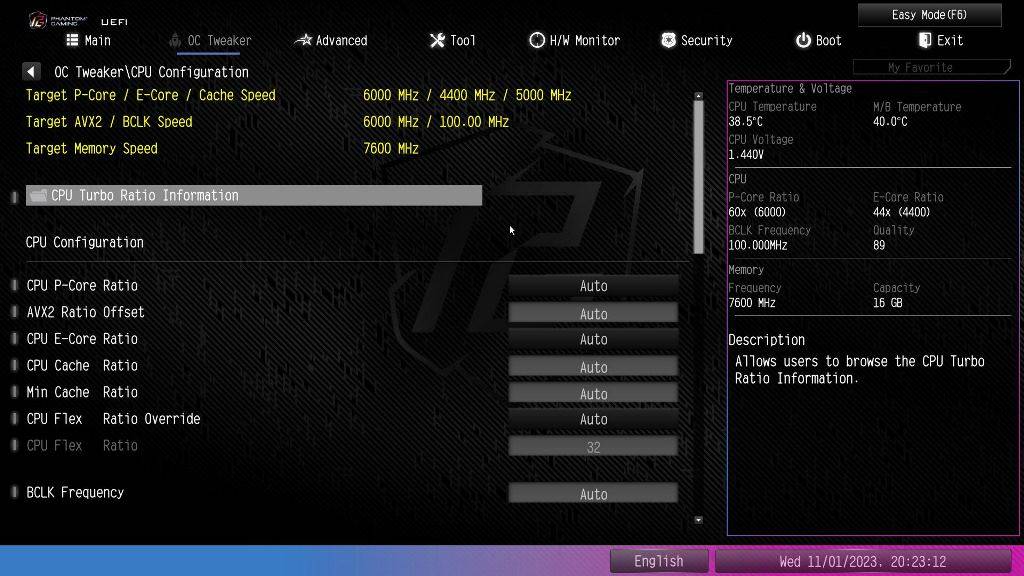Open AVX2 Ratio Offset value dropdown
Screen dimensions: 1024x576
tap(593, 313)
